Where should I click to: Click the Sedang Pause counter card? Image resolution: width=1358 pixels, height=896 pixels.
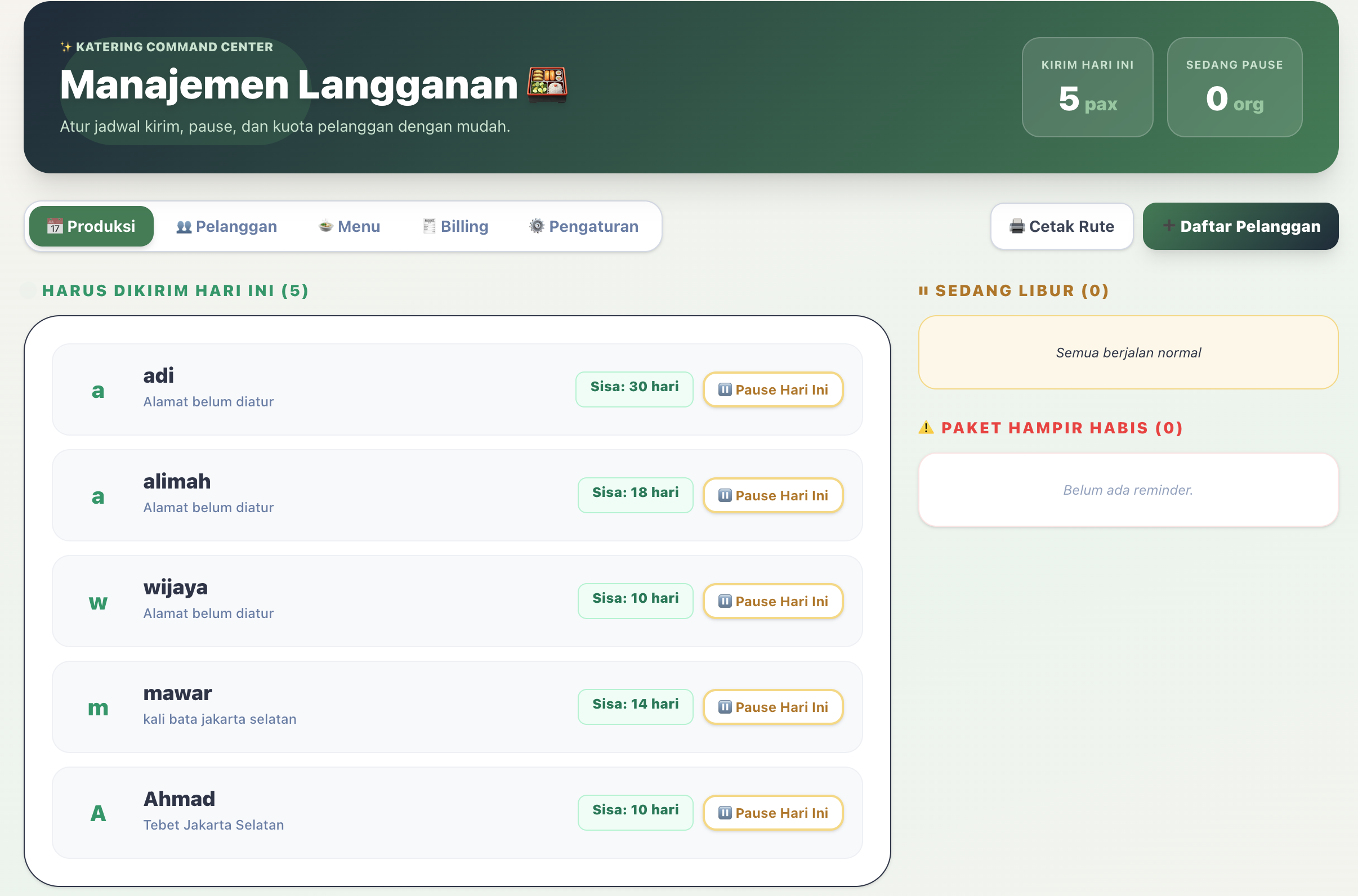coord(1235,87)
